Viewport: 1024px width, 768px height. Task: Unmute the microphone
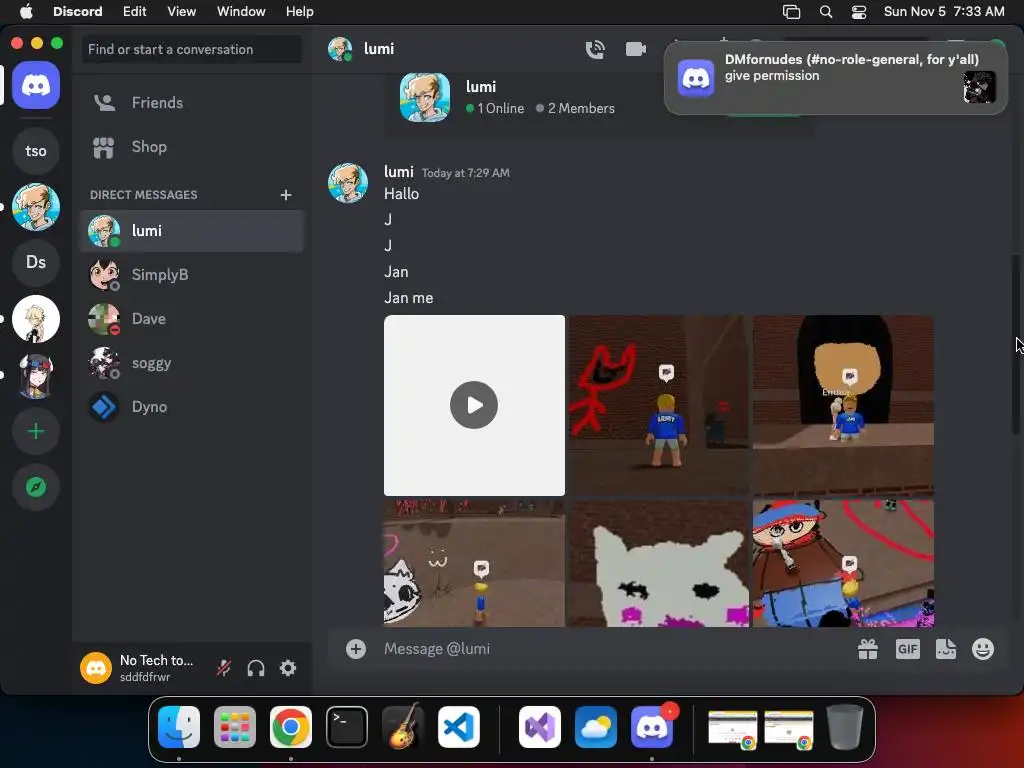224,668
